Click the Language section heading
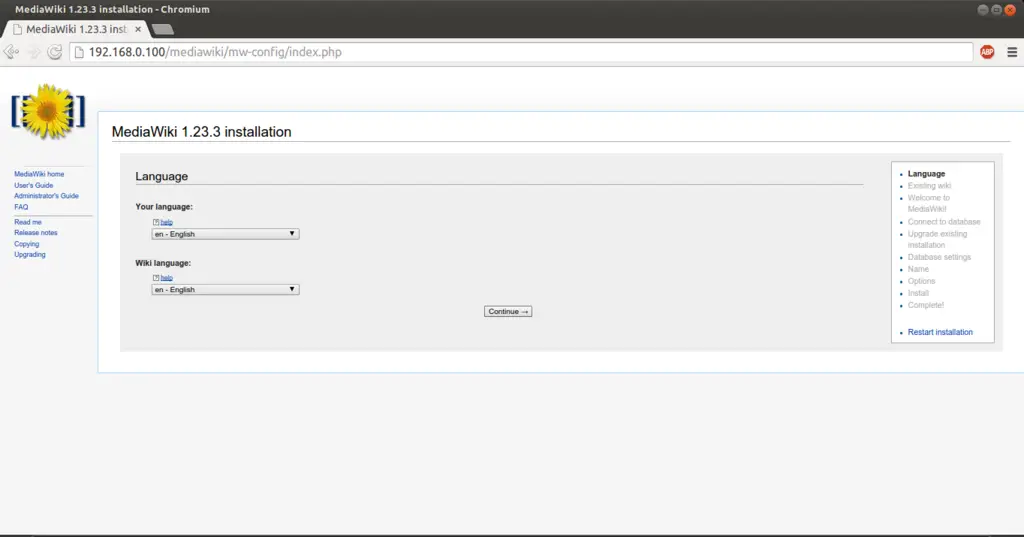 pos(161,176)
